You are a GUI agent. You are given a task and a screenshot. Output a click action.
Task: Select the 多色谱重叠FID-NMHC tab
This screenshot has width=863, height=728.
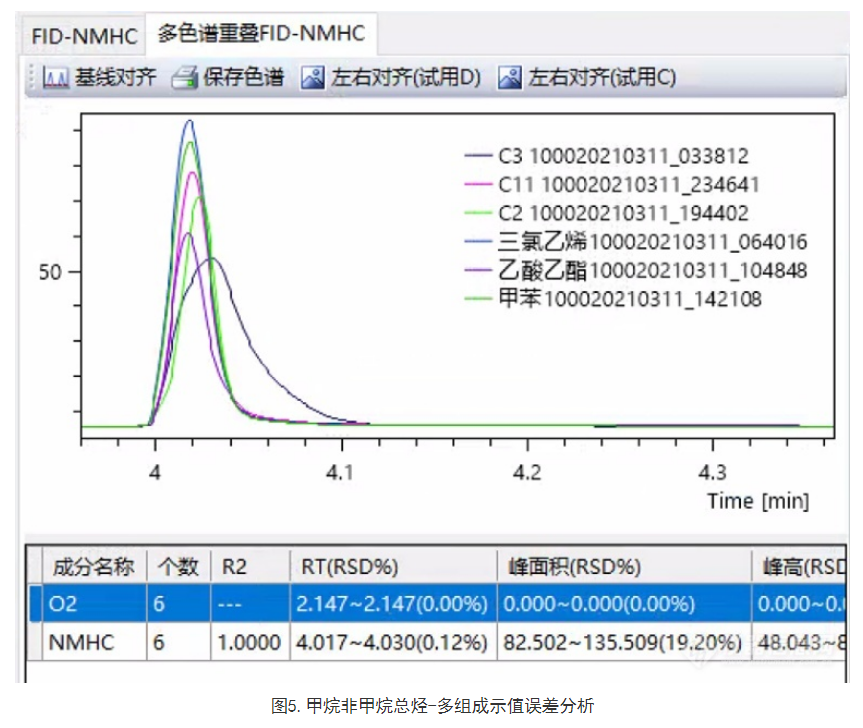(260, 34)
